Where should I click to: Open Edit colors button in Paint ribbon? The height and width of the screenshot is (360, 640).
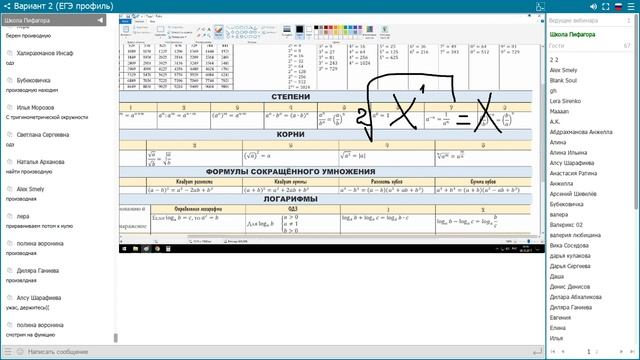click(x=369, y=31)
